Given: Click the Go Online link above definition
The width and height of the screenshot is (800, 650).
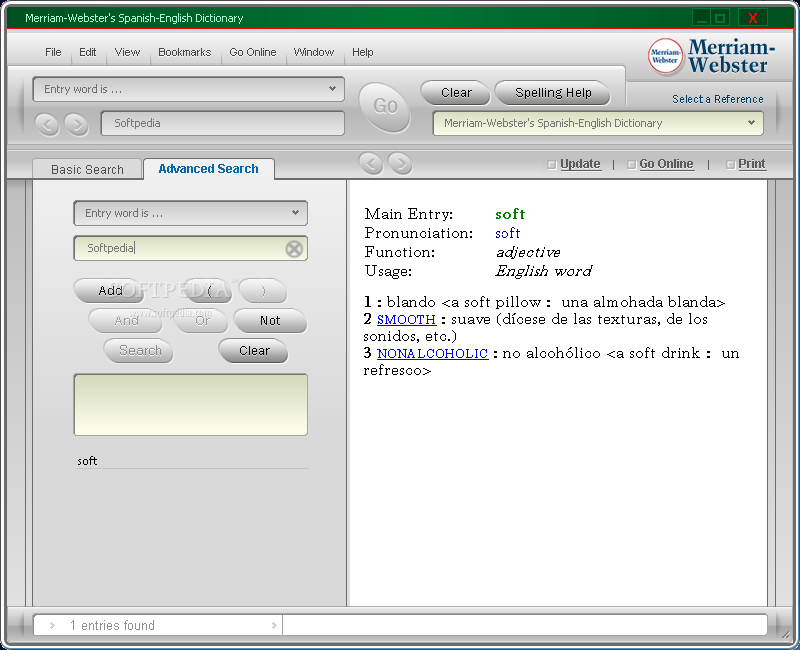Looking at the screenshot, I should click(666, 164).
